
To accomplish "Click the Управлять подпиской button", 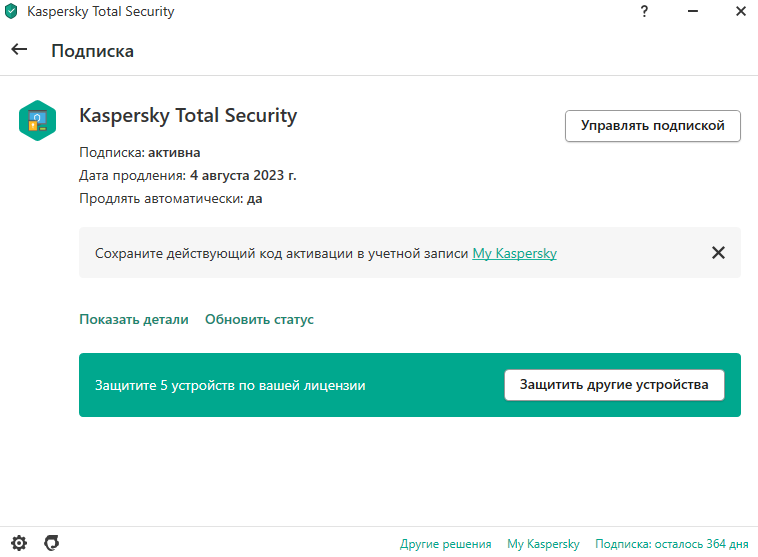I will point(653,126).
